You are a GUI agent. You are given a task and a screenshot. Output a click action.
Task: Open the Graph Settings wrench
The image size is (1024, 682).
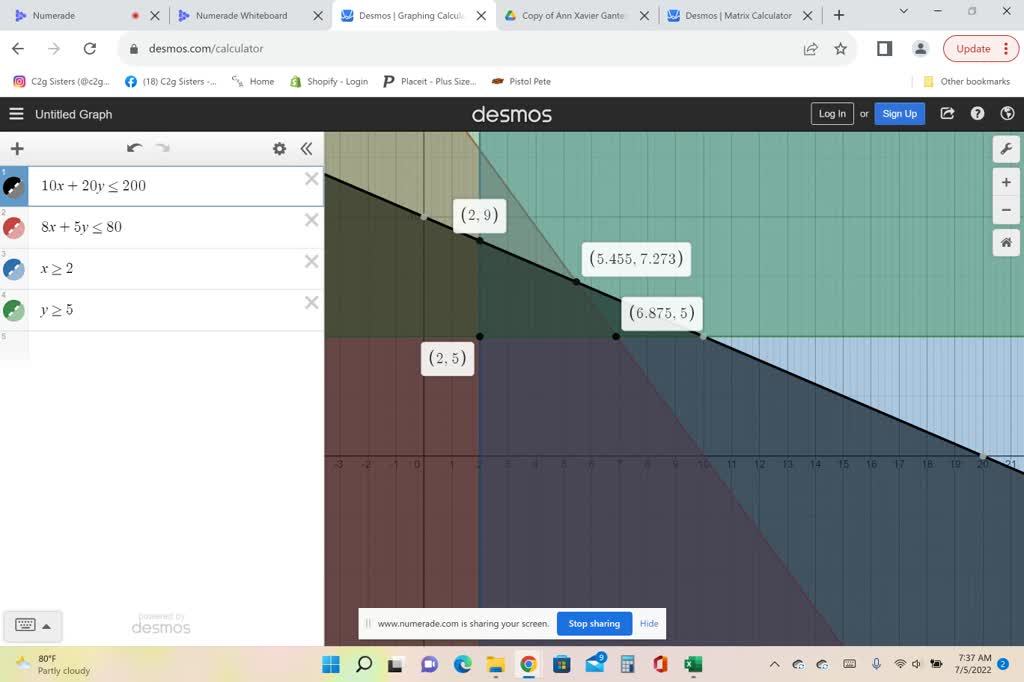click(1006, 149)
